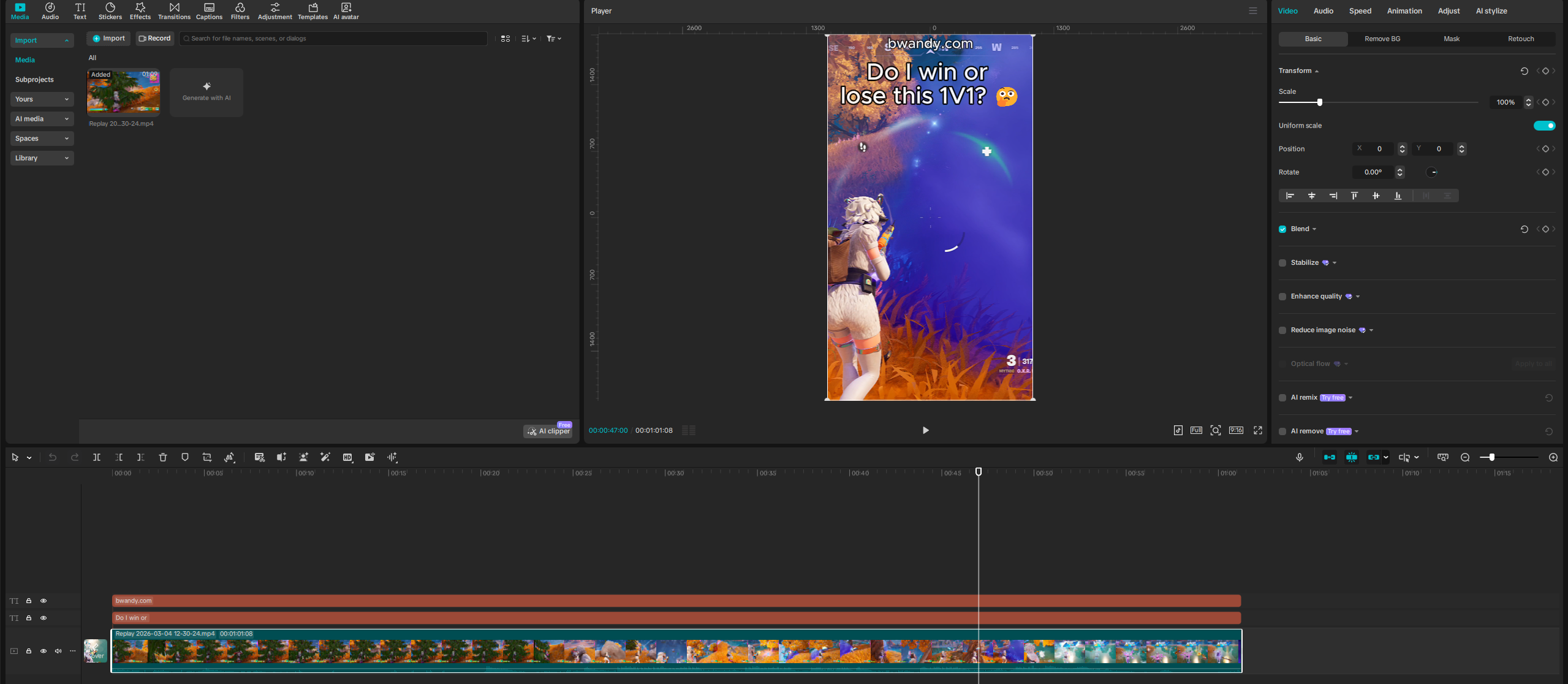Expand the AI media sidebar section
The height and width of the screenshot is (684, 1568).
pos(42,119)
